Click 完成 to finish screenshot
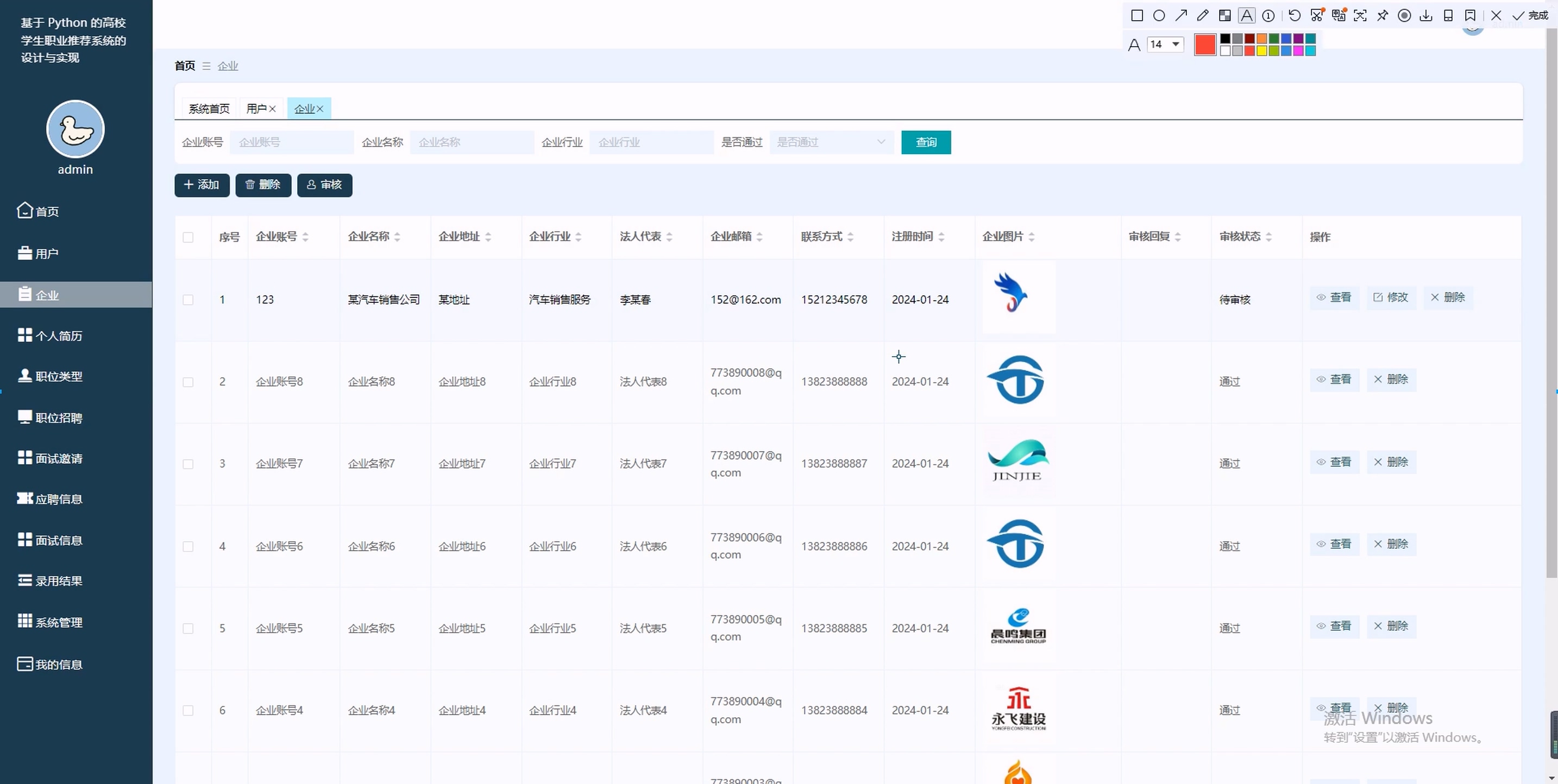The width and height of the screenshot is (1558, 784). (1530, 16)
